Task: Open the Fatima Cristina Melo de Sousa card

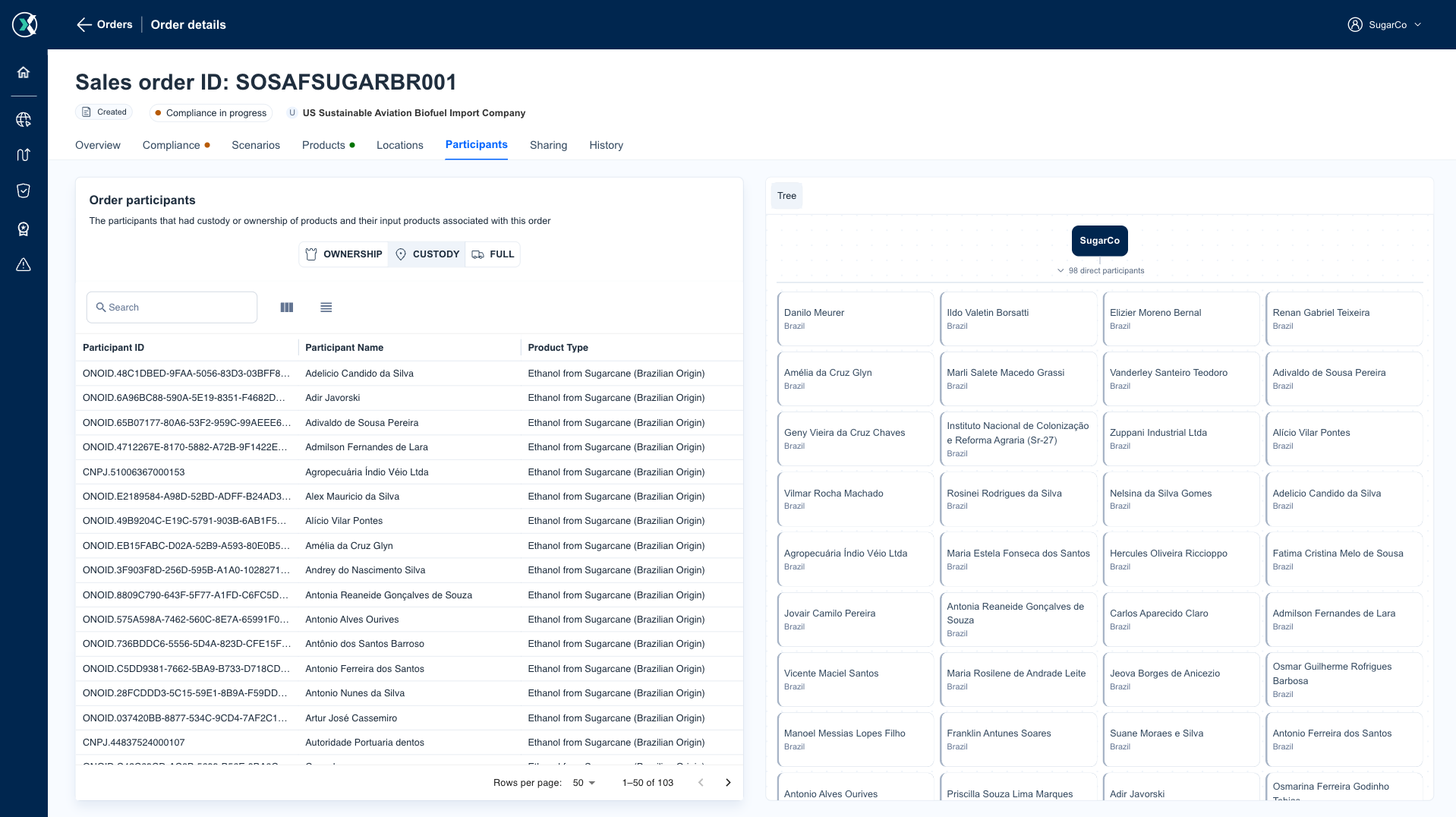Action: click(1344, 559)
